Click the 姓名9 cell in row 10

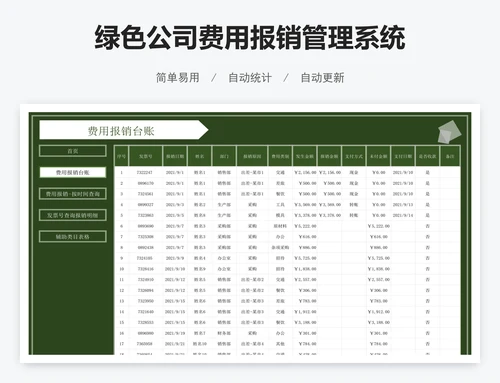coord(200,269)
